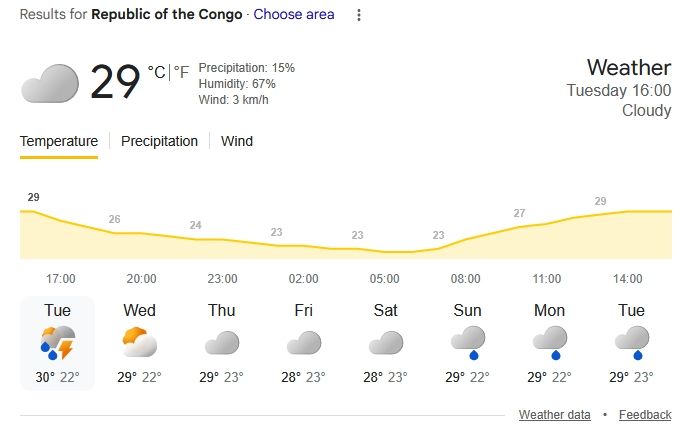Select the Temperature tab
This screenshot has width=689, height=436.
[x=59, y=141]
